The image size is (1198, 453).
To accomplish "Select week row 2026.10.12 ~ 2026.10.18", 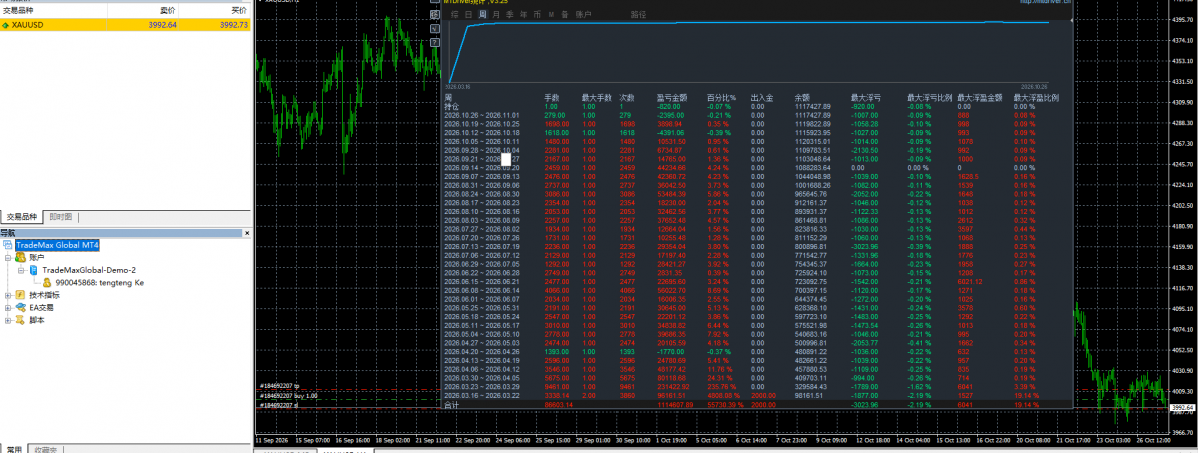I will (757, 132).
